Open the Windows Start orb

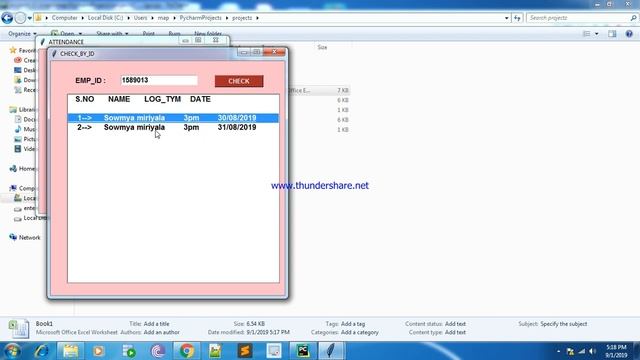(x=11, y=351)
